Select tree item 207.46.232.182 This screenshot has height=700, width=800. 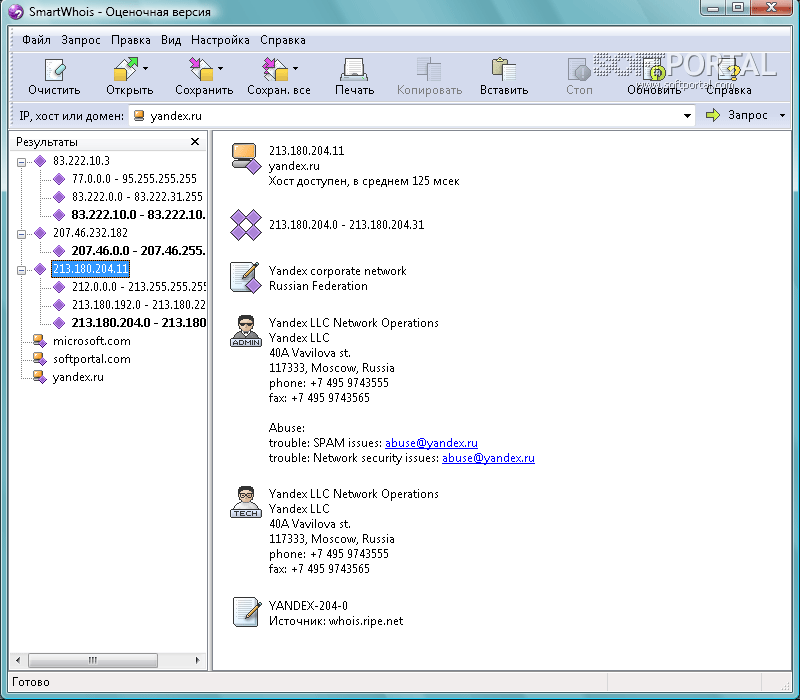pyautogui.click(x=90, y=233)
